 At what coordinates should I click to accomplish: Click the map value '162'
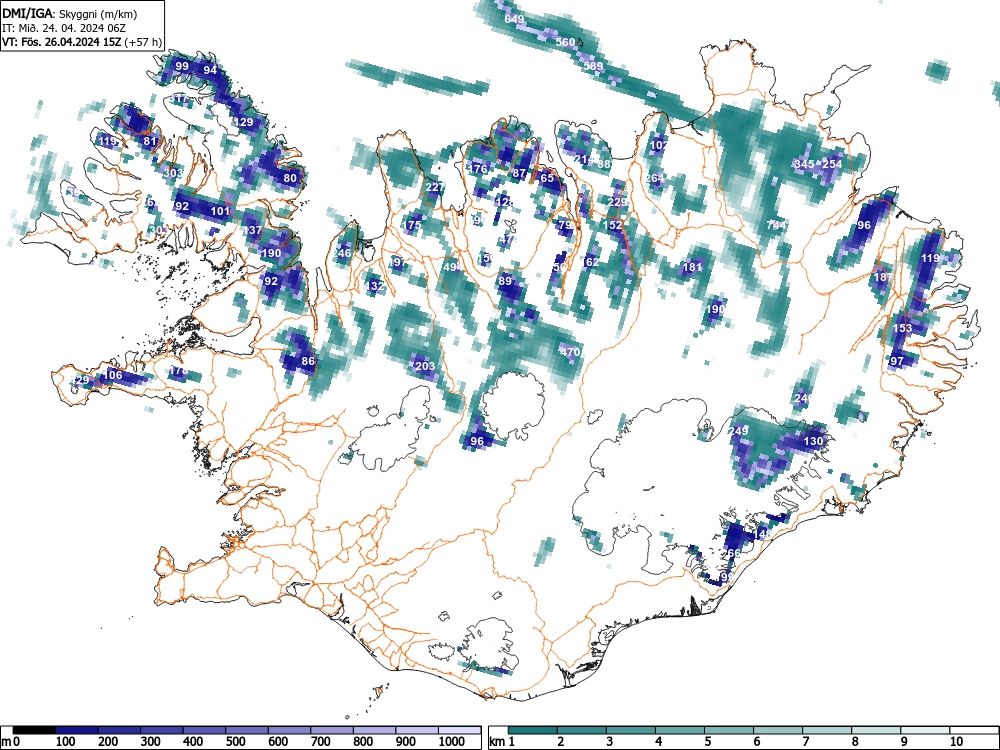click(591, 262)
